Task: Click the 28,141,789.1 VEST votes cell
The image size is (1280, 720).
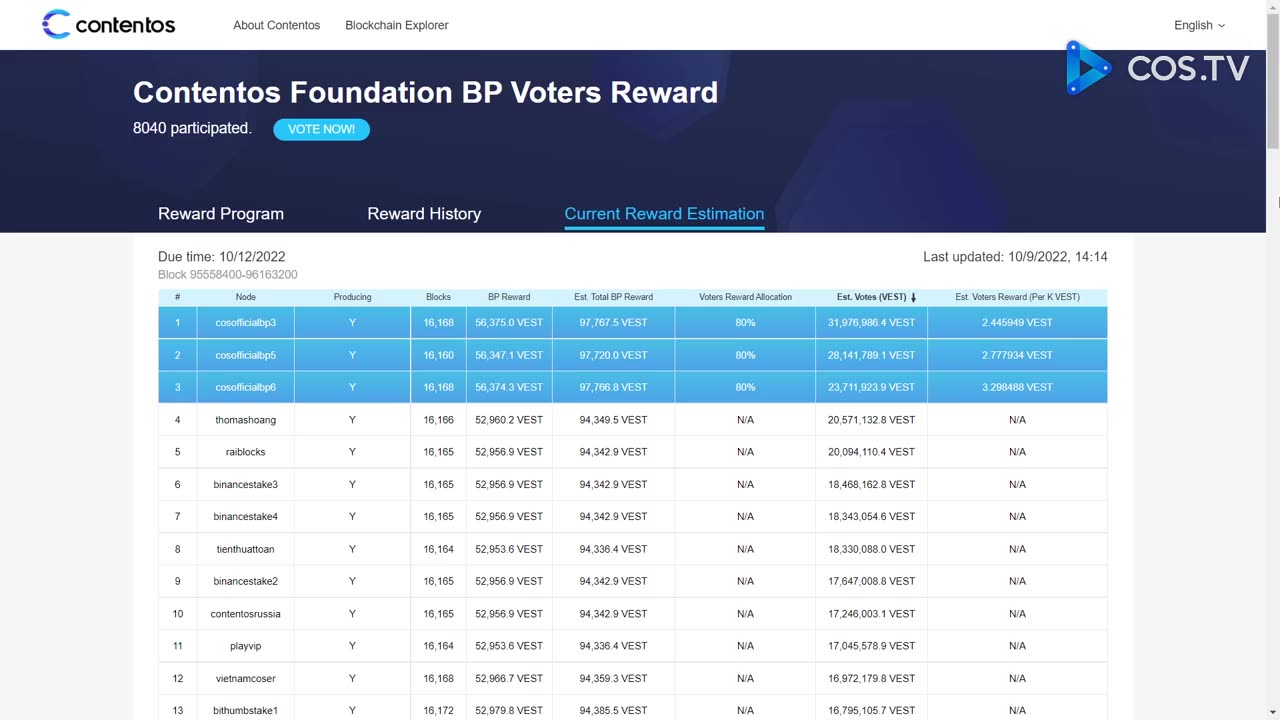Action: click(871, 355)
